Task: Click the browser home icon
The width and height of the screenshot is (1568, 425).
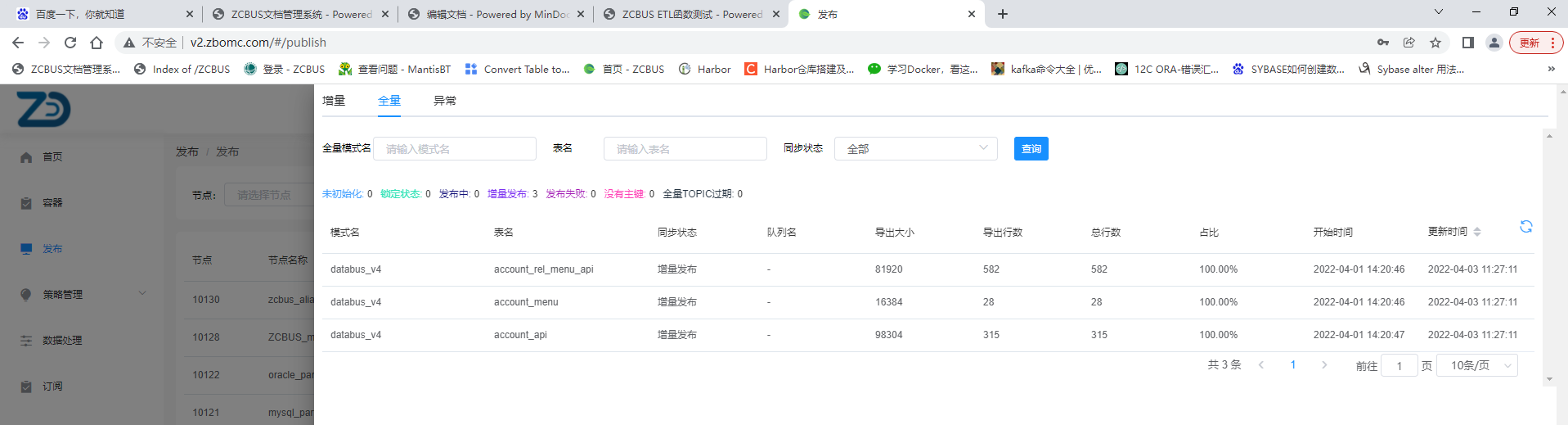Action: (97, 43)
